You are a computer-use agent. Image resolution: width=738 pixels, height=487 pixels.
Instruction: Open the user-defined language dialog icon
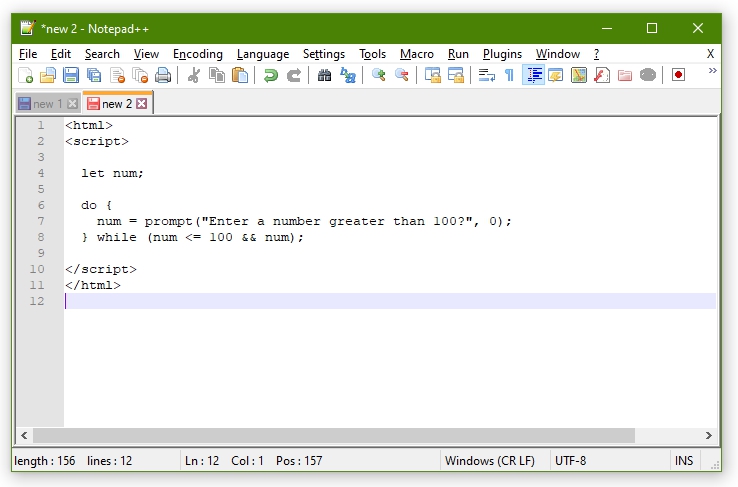(x=556, y=75)
